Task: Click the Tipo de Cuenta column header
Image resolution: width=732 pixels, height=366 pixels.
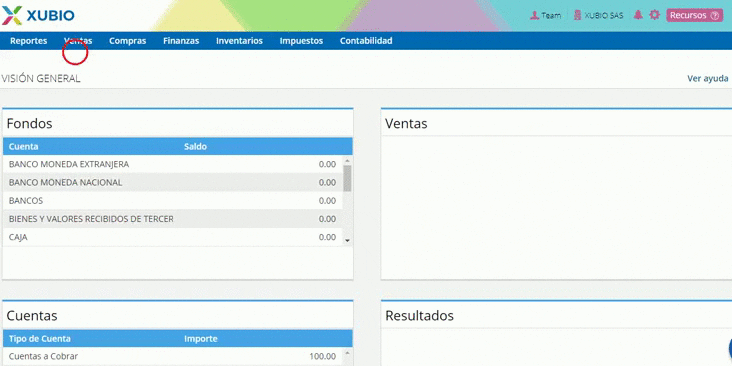Action: (40, 338)
